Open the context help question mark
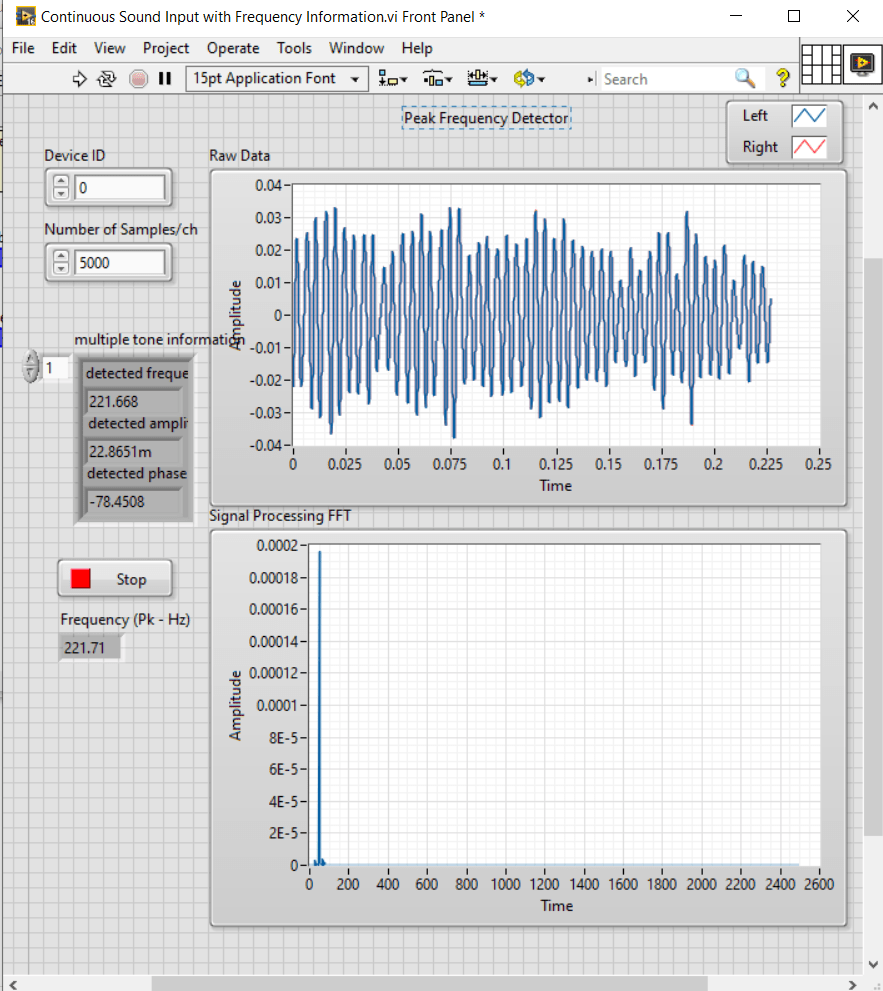 pyautogui.click(x=782, y=78)
